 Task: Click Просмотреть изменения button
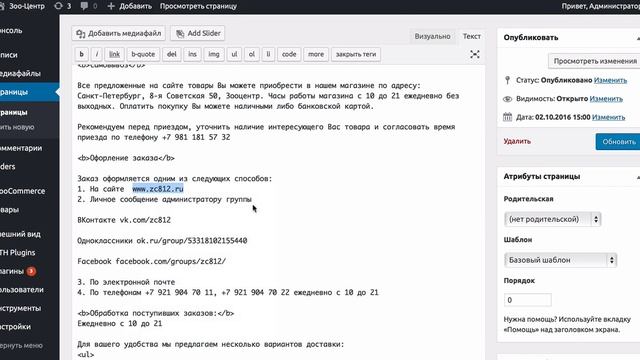click(x=595, y=61)
